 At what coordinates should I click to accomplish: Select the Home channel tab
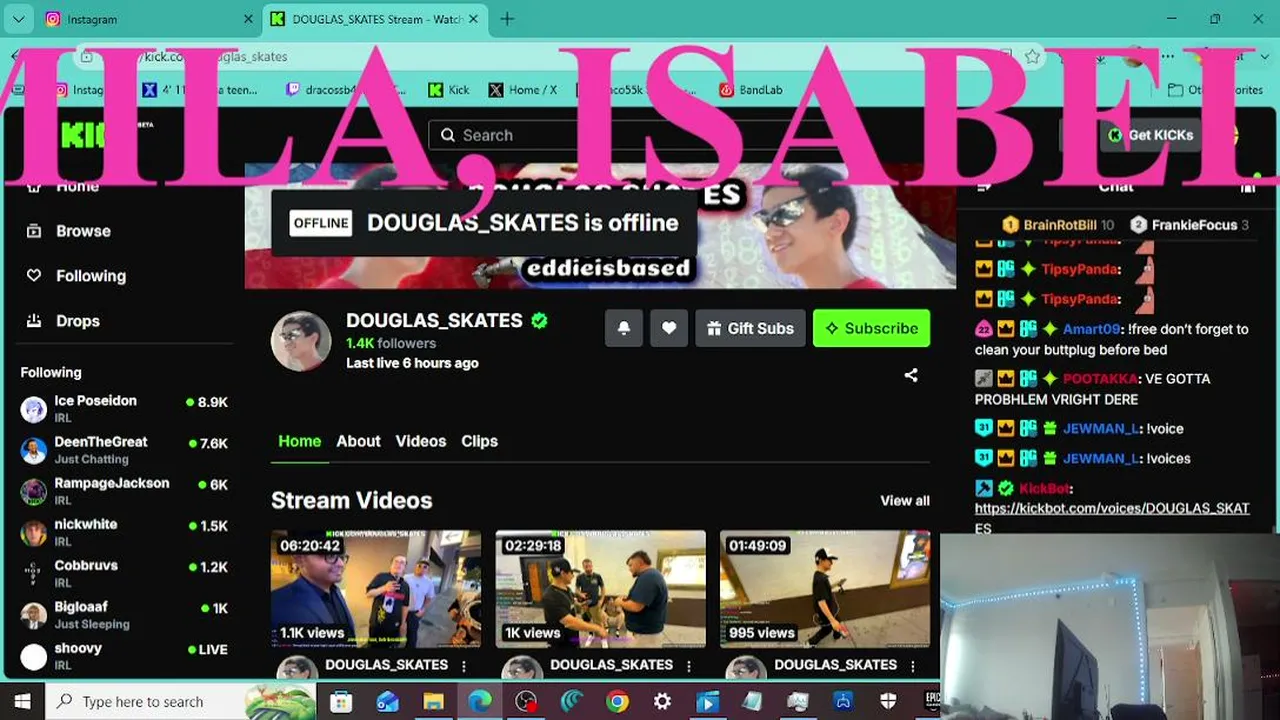(x=300, y=441)
